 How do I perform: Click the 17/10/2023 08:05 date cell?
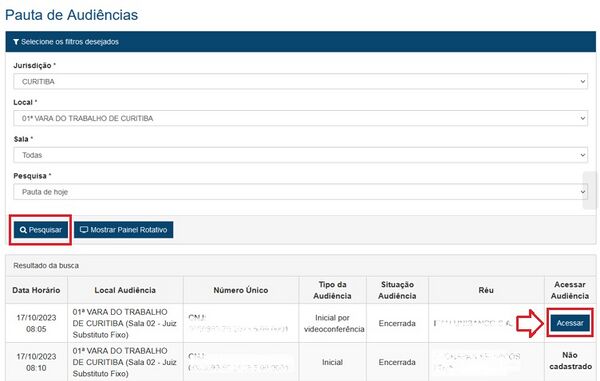click(36, 323)
